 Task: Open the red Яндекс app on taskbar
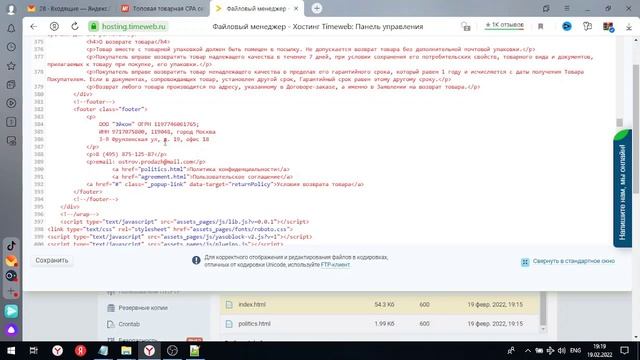point(80,351)
